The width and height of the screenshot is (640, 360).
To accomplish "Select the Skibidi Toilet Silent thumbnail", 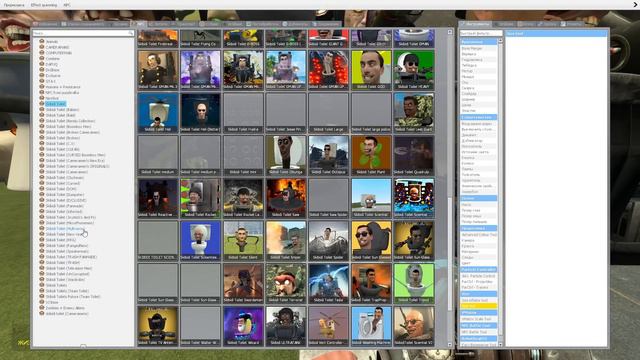I will pos(243,241).
